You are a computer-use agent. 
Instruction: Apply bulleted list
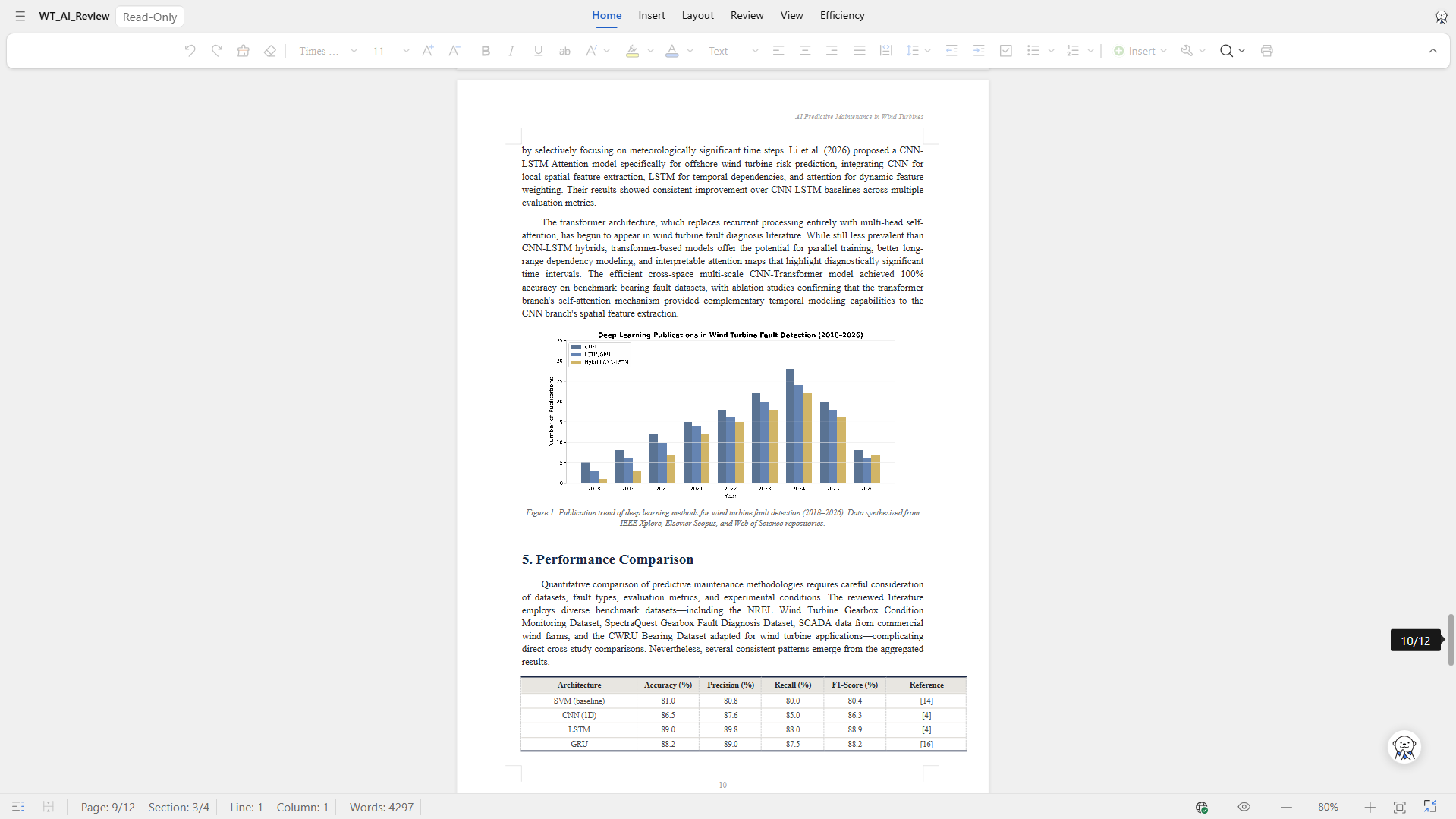point(1033,51)
